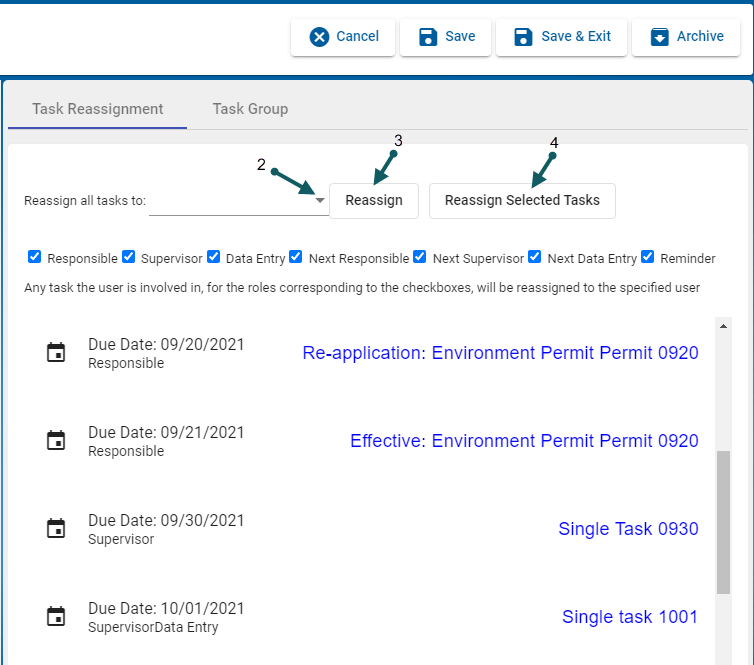Click the Cancel button's X icon
The width and height of the screenshot is (754, 665).
pos(319,37)
